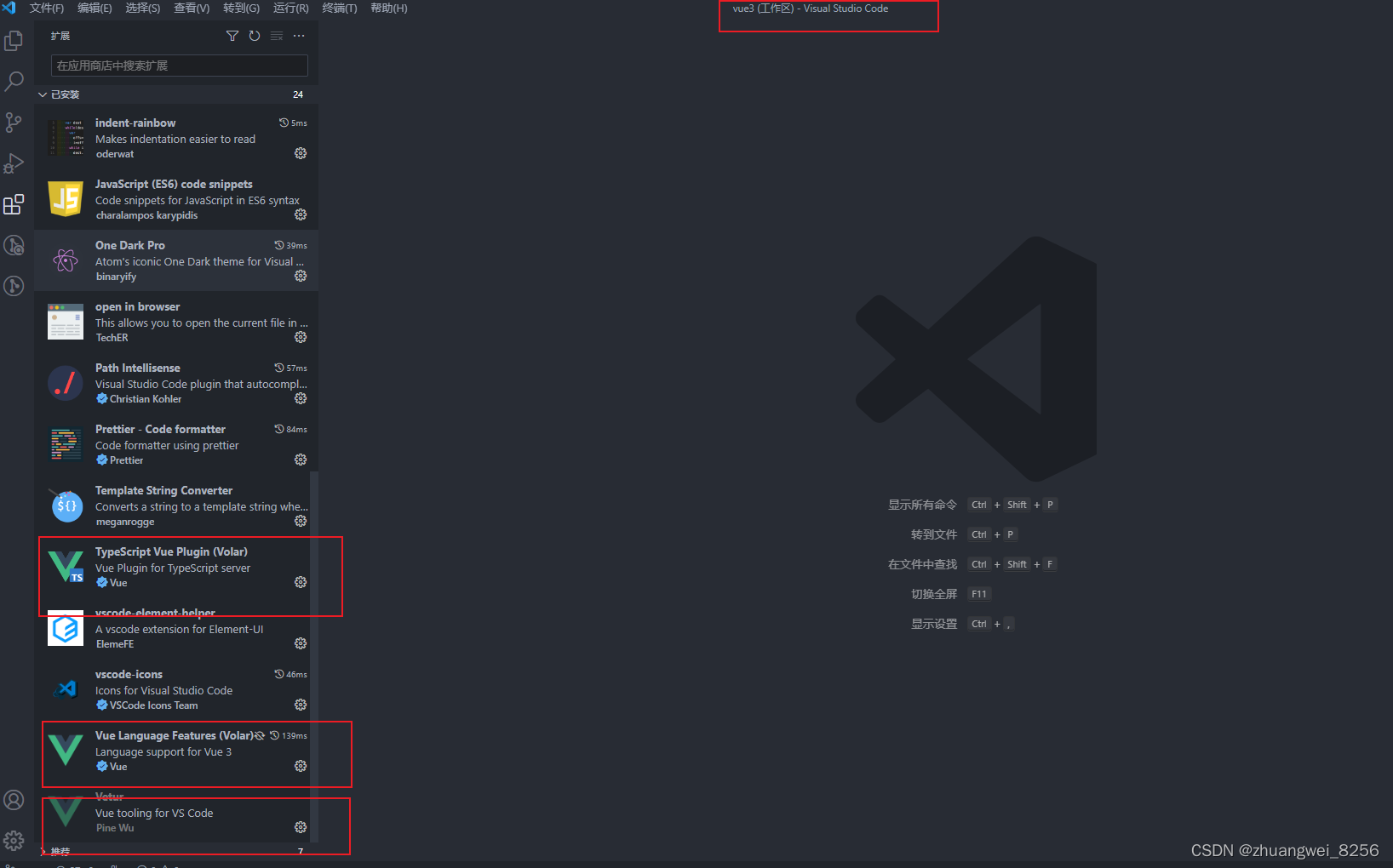The image size is (1393, 868).
Task: Select the vscode-icons extension title
Action: coord(129,674)
